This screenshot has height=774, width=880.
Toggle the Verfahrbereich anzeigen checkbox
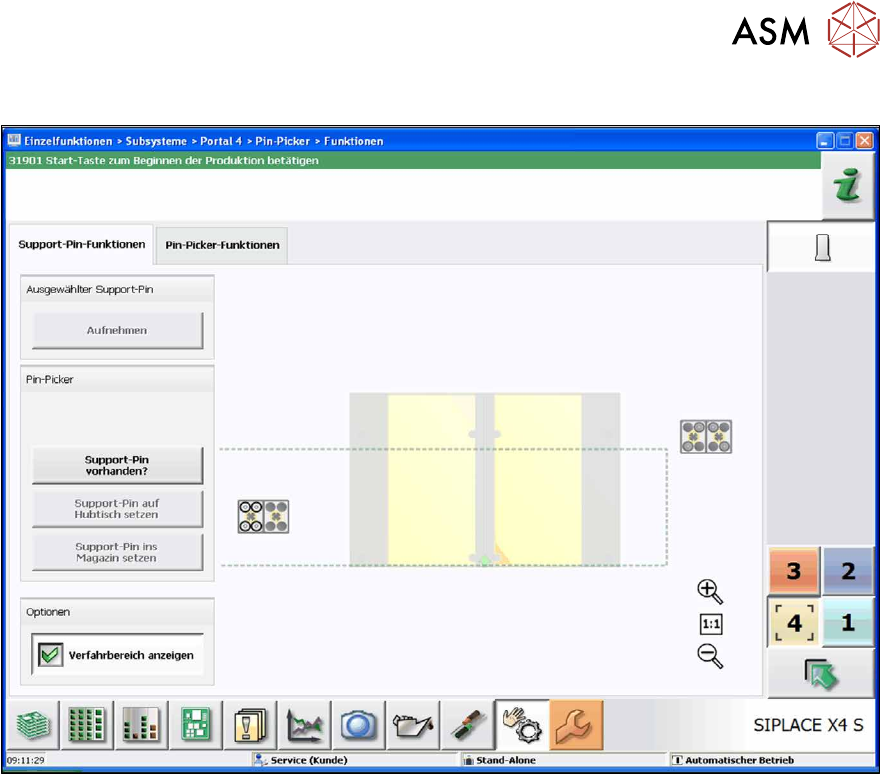click(x=48, y=655)
